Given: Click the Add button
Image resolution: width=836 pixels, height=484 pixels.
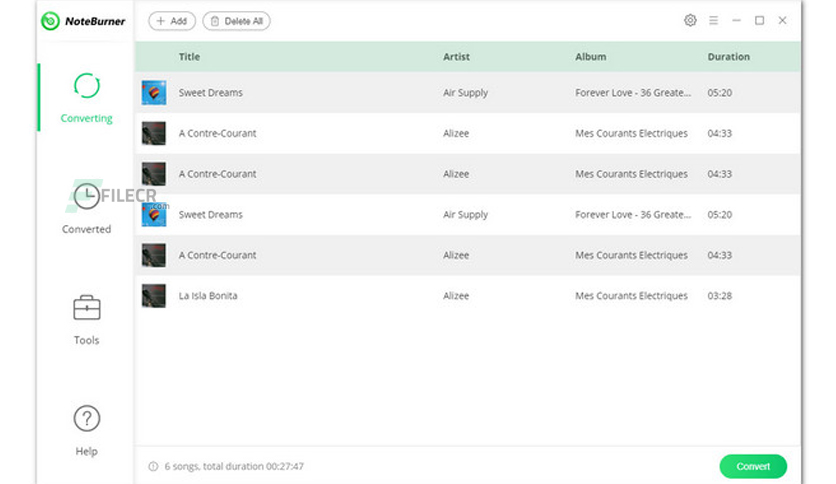Looking at the screenshot, I should click(172, 21).
